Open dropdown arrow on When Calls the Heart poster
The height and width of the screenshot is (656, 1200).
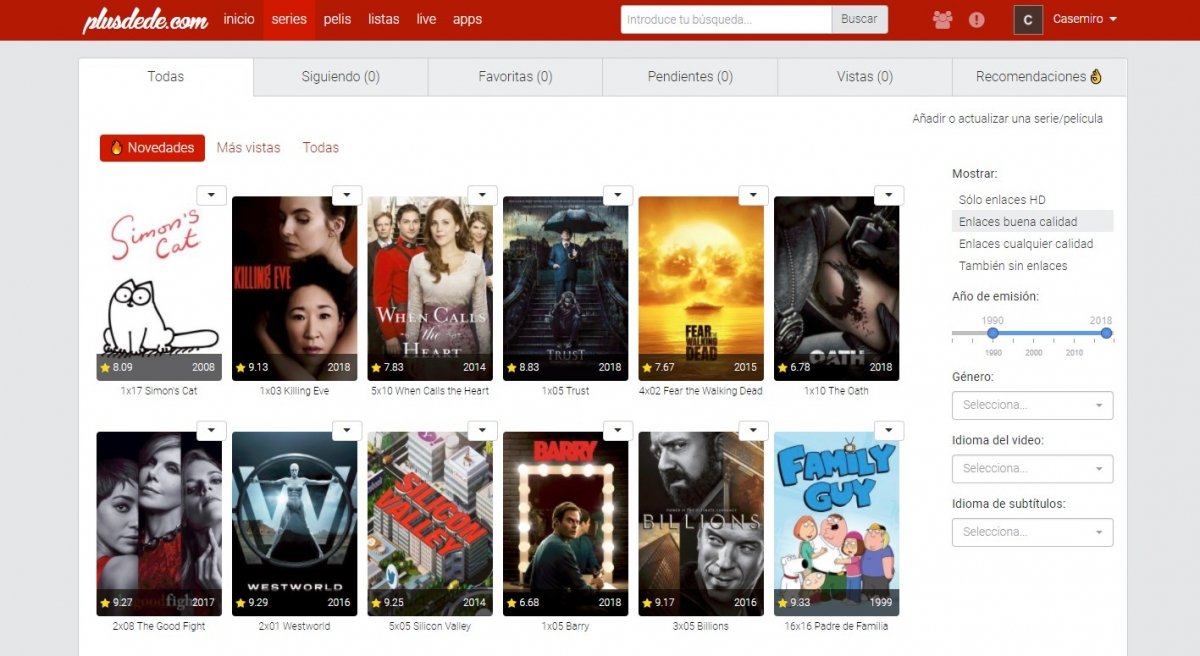[482, 195]
